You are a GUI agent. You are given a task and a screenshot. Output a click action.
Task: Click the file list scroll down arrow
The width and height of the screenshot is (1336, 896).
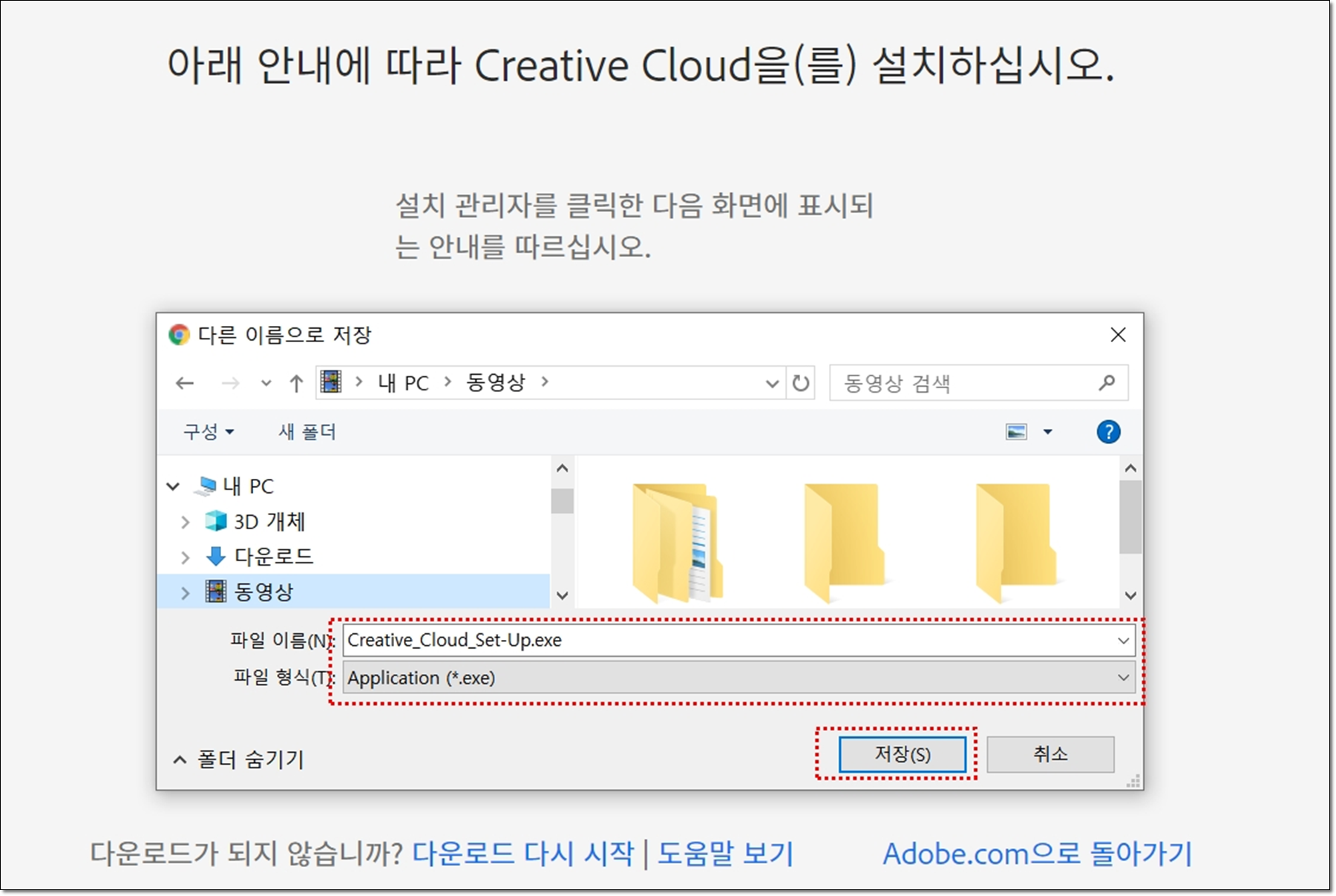(x=1130, y=595)
